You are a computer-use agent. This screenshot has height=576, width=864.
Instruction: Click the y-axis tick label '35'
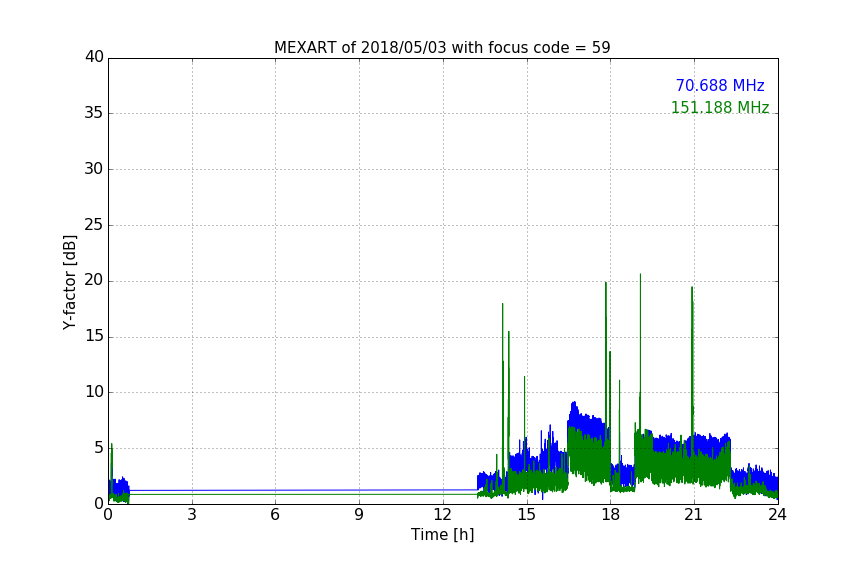tap(94, 113)
